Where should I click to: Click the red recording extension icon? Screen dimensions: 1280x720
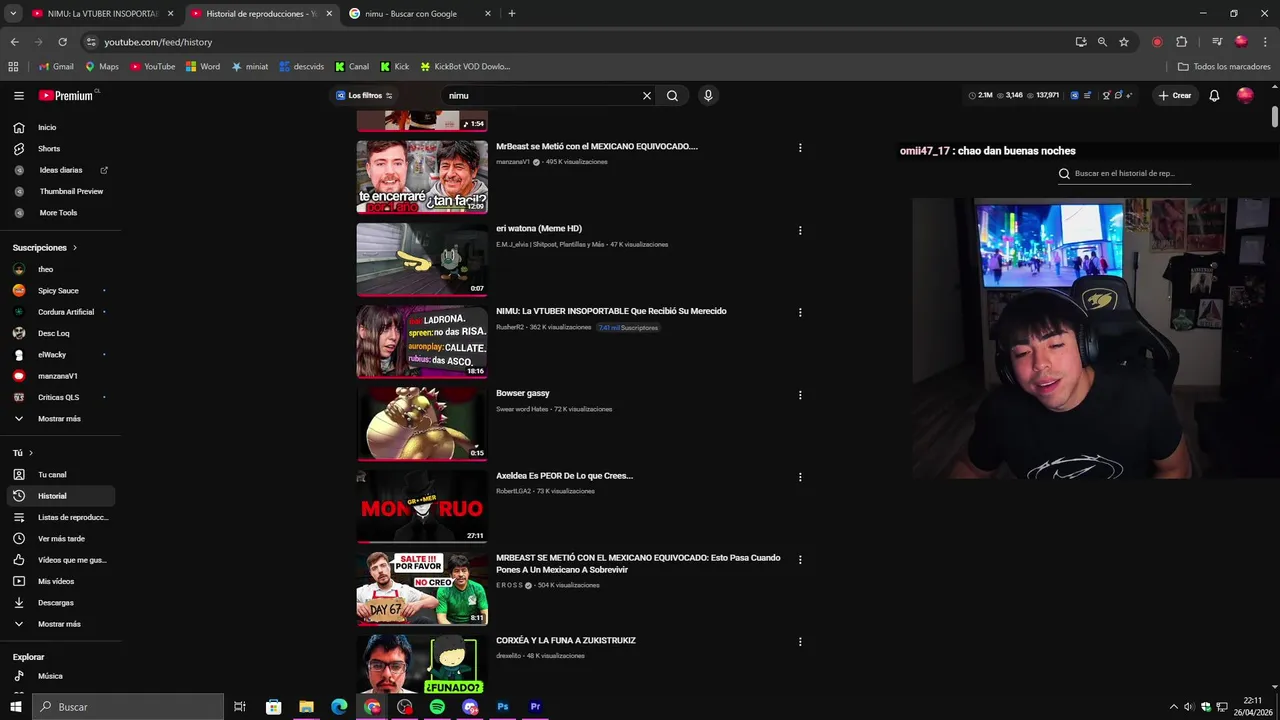click(1157, 42)
